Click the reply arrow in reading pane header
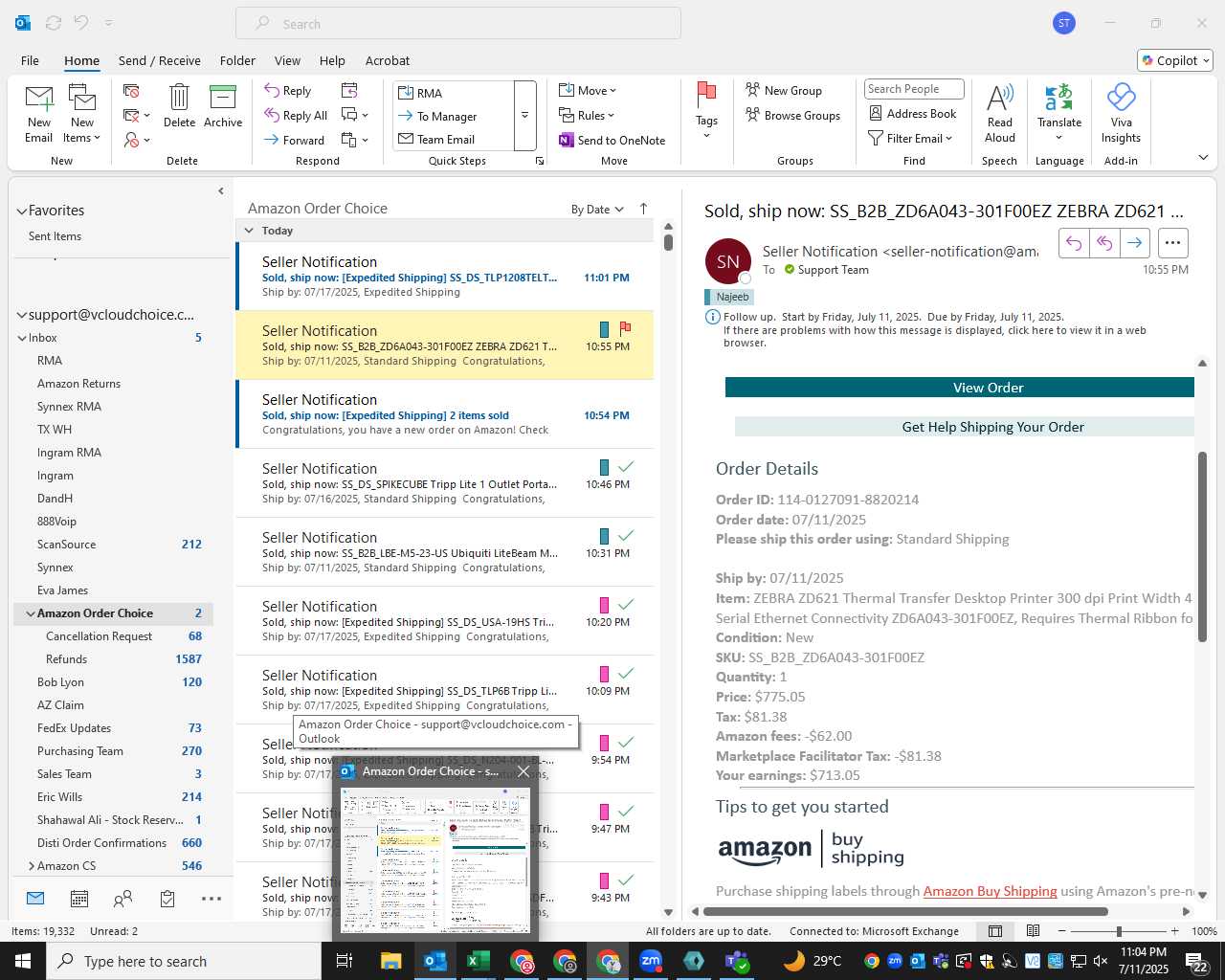Image resolution: width=1225 pixels, height=980 pixels. (1074, 243)
